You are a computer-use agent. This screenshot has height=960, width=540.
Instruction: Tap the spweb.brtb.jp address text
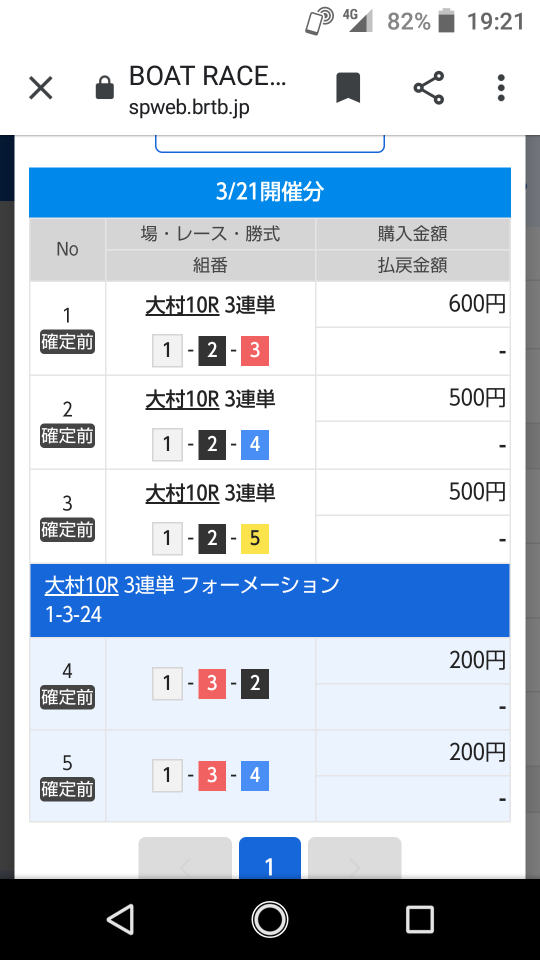pyautogui.click(x=189, y=108)
